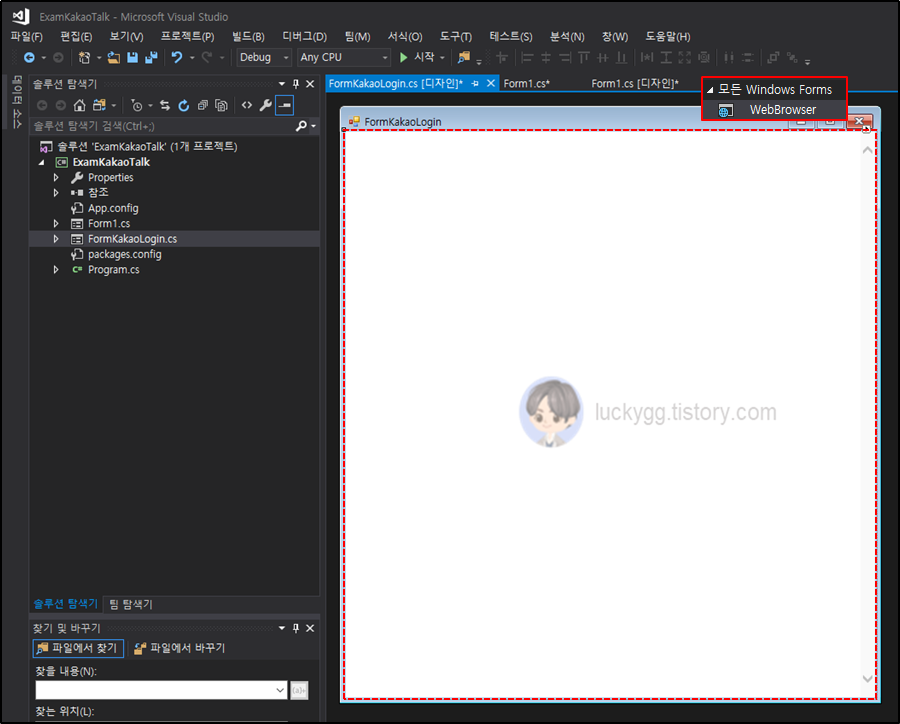Click the Solution Explorer search box
This screenshot has width=900, height=724.
[162, 126]
